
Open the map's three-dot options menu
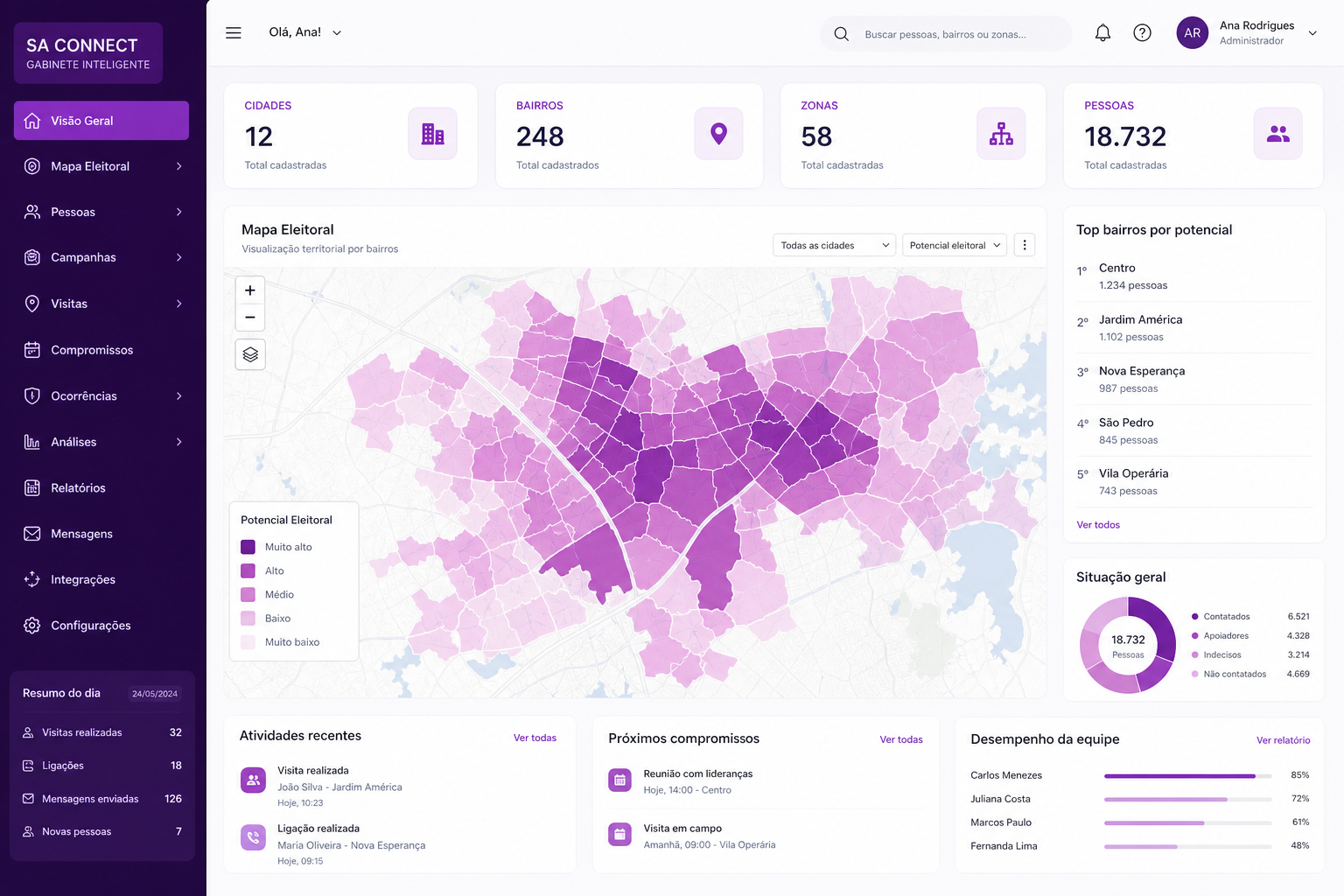1025,245
